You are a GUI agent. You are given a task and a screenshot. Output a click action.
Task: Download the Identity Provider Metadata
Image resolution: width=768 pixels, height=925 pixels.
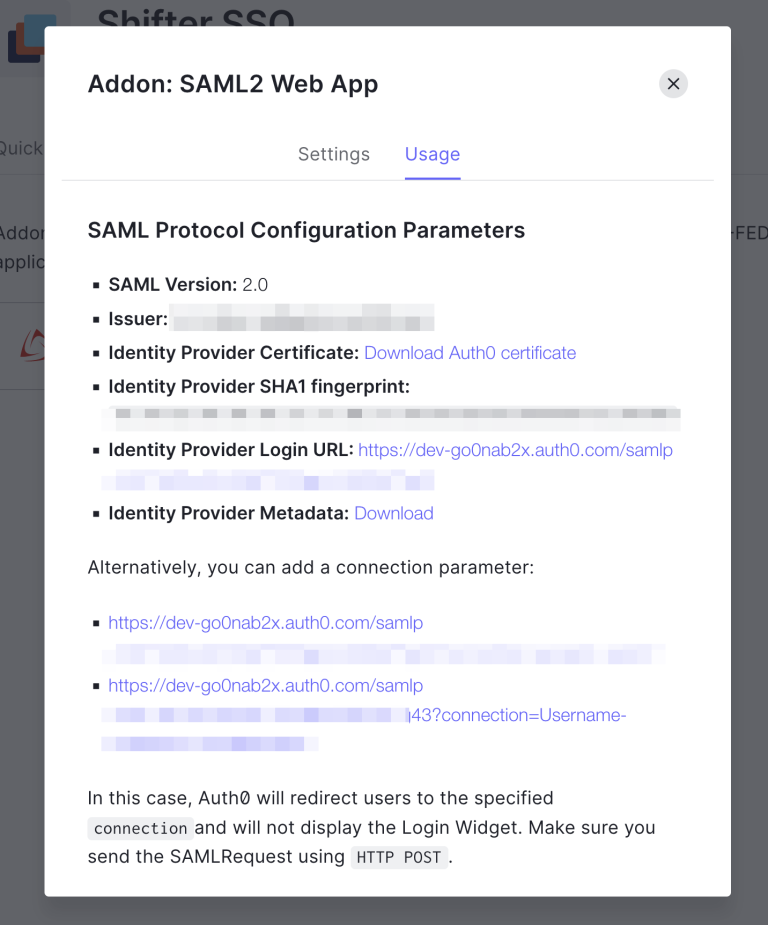[394, 513]
